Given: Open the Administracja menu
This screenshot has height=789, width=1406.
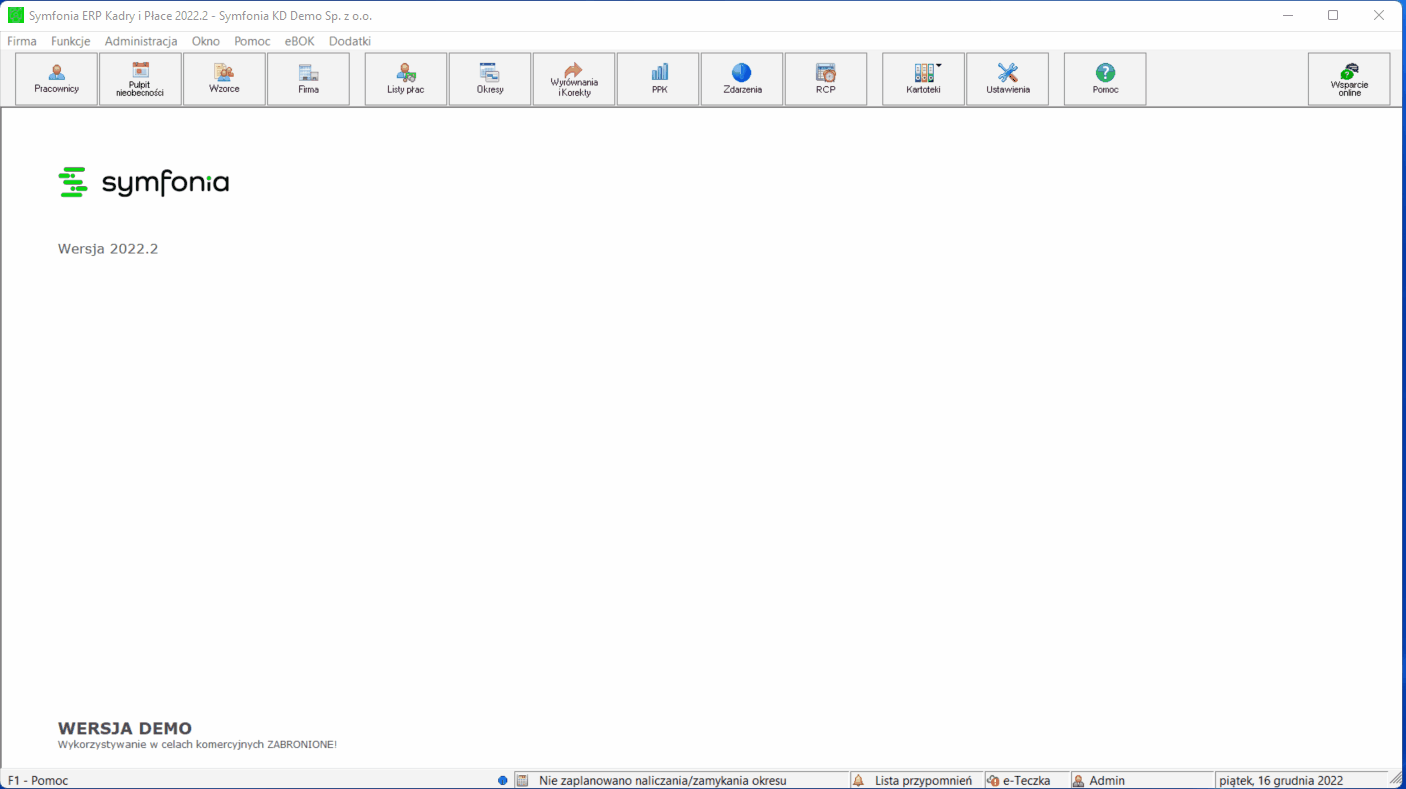Looking at the screenshot, I should tap(141, 41).
